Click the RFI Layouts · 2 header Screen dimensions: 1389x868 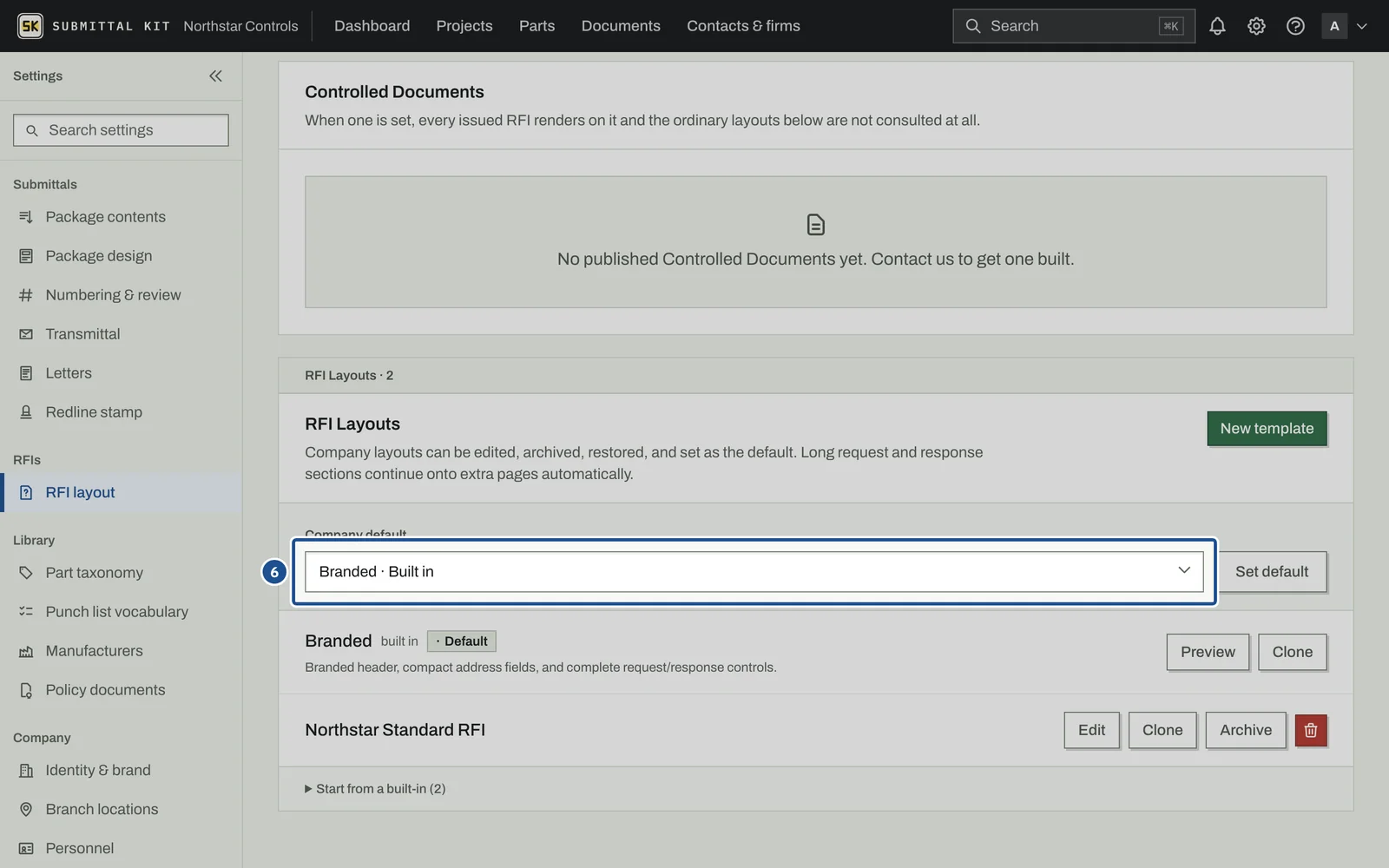click(349, 375)
